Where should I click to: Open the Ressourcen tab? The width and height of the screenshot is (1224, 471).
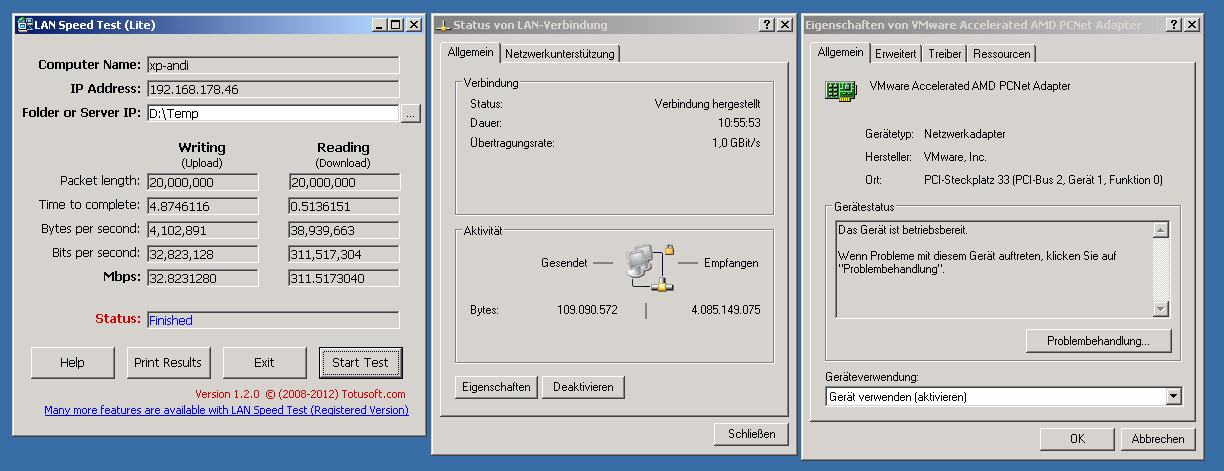1001,54
